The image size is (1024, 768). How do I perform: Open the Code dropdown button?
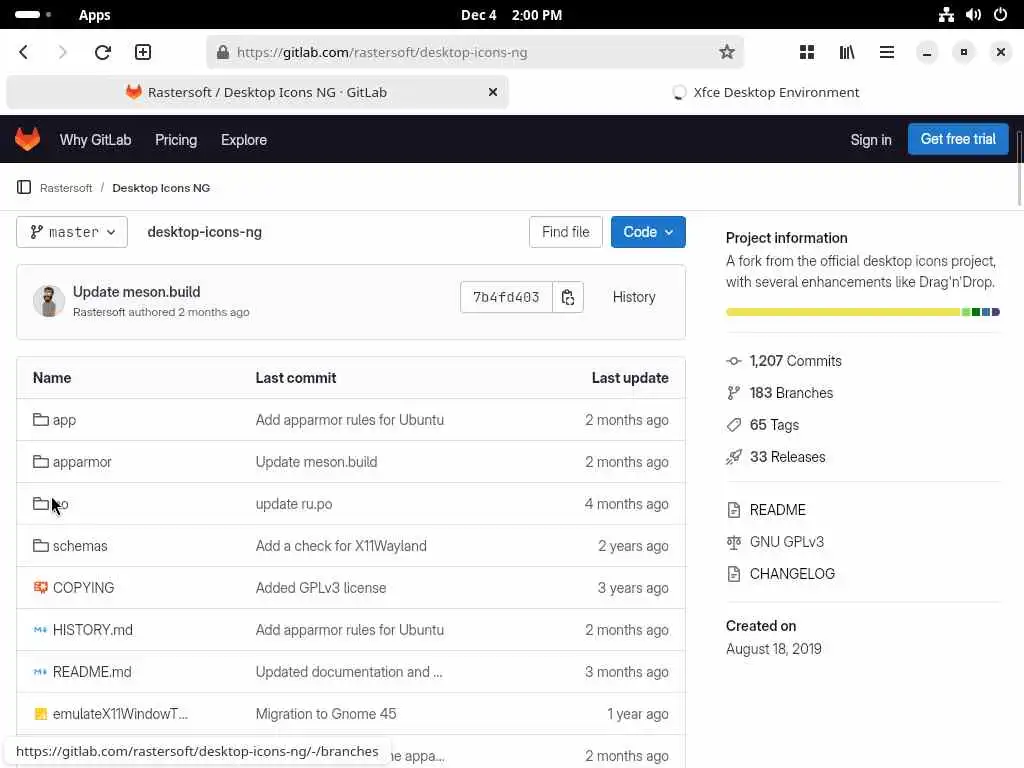648,232
